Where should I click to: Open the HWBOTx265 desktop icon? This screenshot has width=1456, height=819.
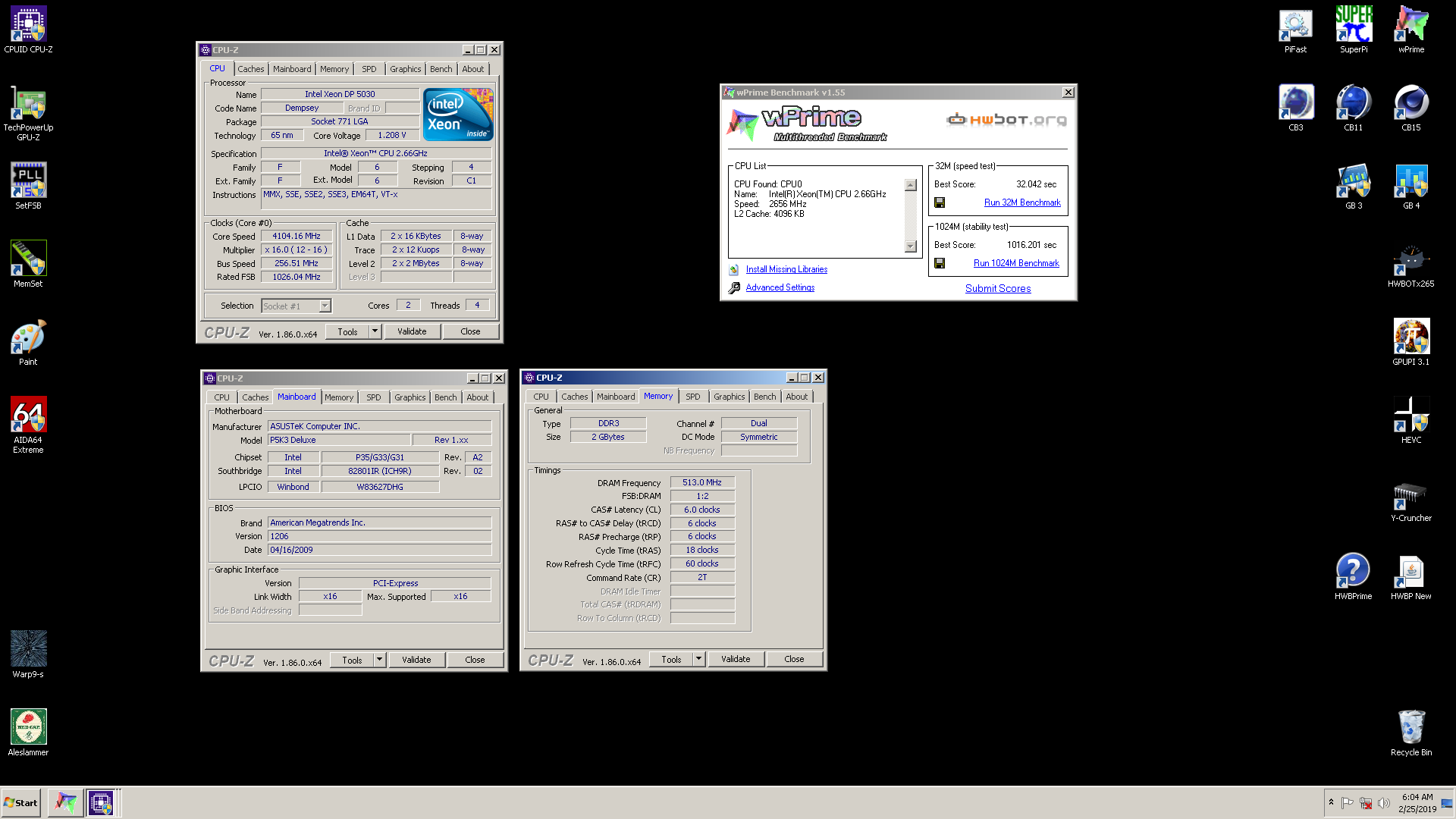click(1411, 264)
